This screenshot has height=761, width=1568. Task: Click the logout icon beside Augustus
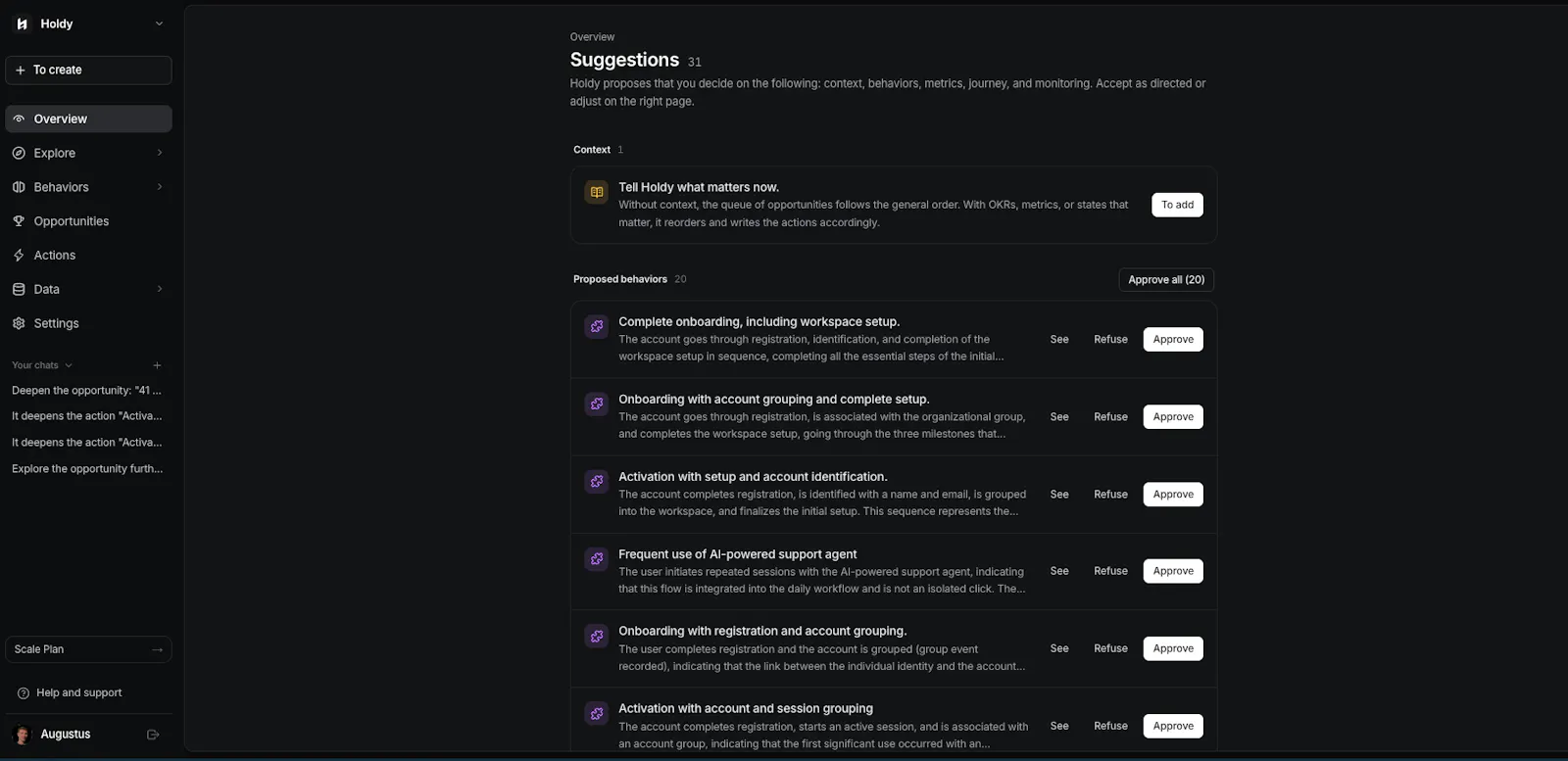[x=153, y=735]
